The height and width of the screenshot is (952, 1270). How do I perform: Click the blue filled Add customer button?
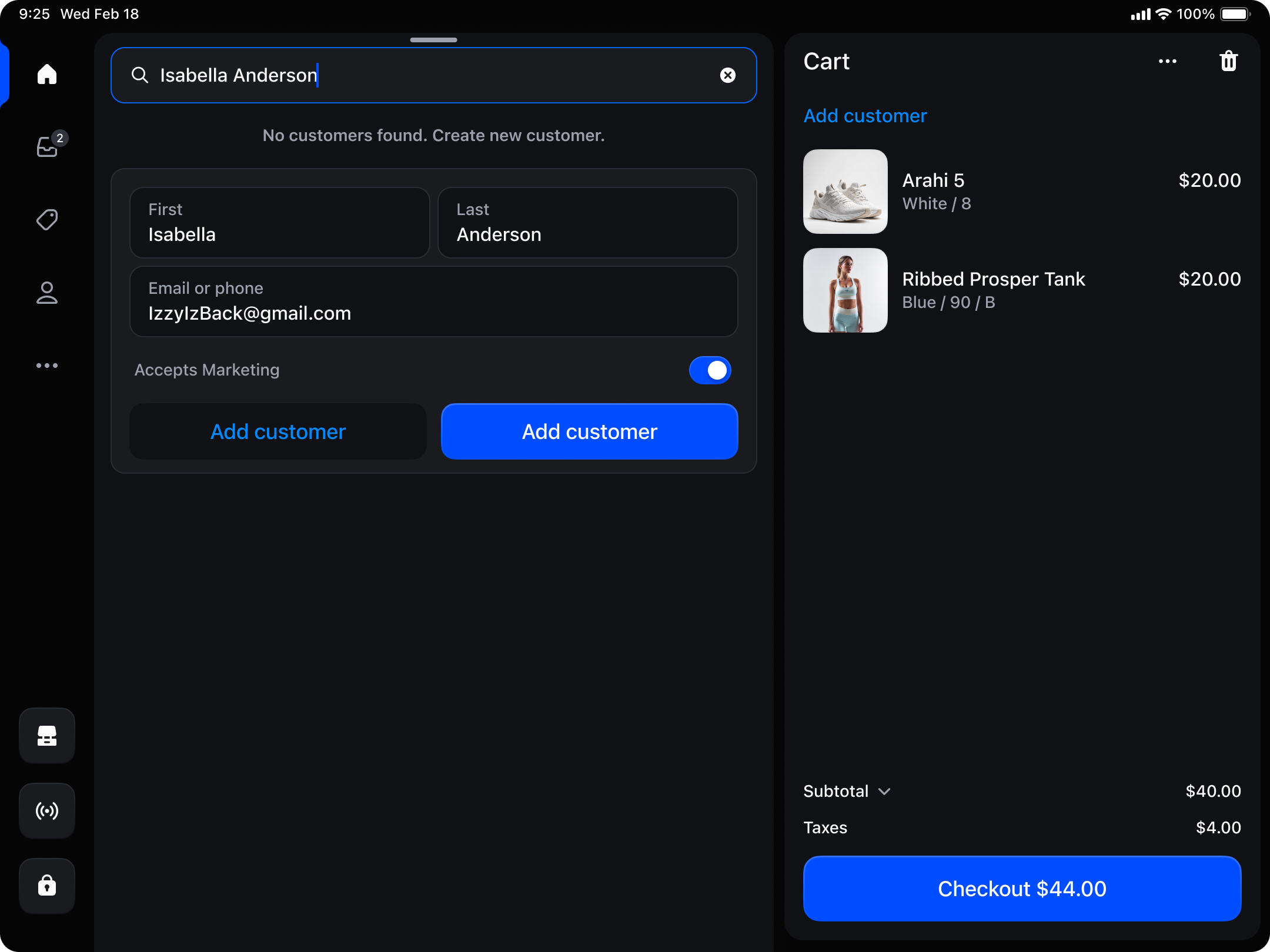(590, 431)
